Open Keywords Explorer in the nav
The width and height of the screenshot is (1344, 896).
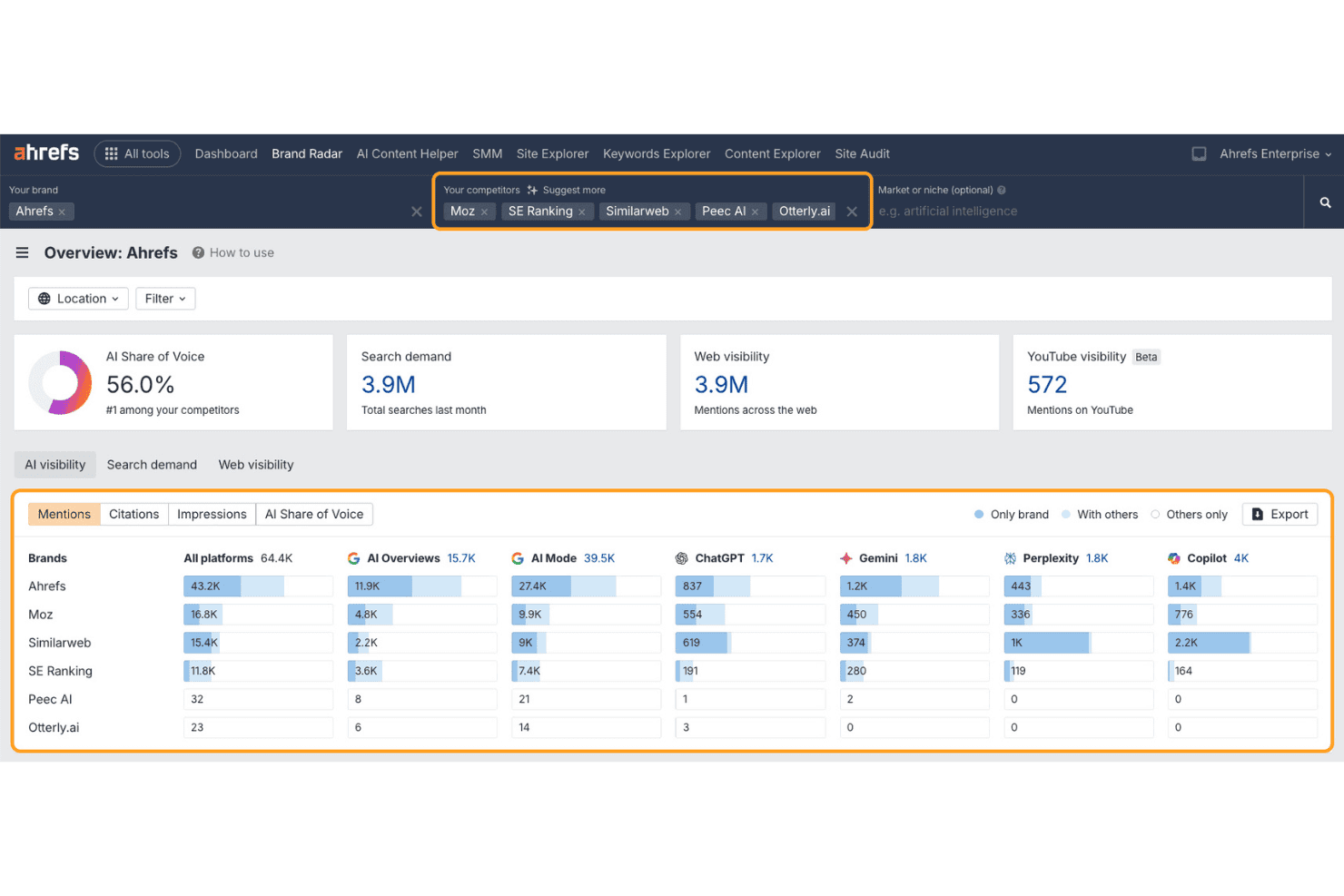(x=657, y=153)
